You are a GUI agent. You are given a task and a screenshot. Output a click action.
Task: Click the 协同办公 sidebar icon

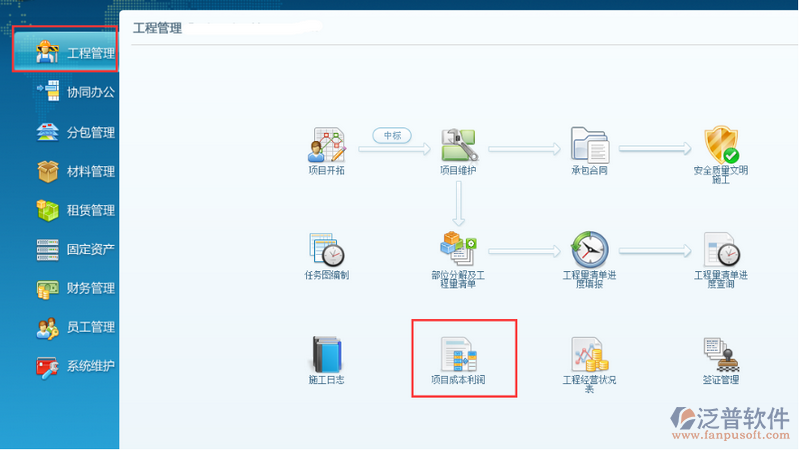click(48, 91)
